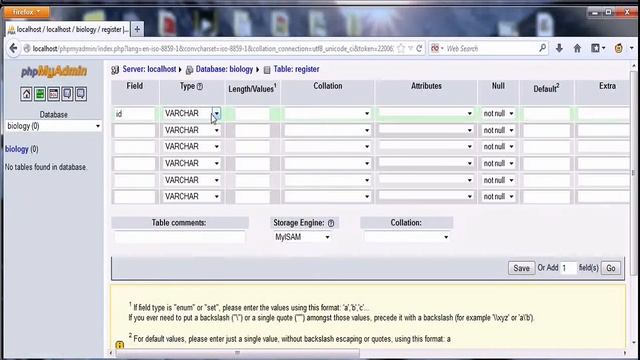The height and width of the screenshot is (360, 640).
Task: Open the Server: localhost link
Action: coord(149,69)
